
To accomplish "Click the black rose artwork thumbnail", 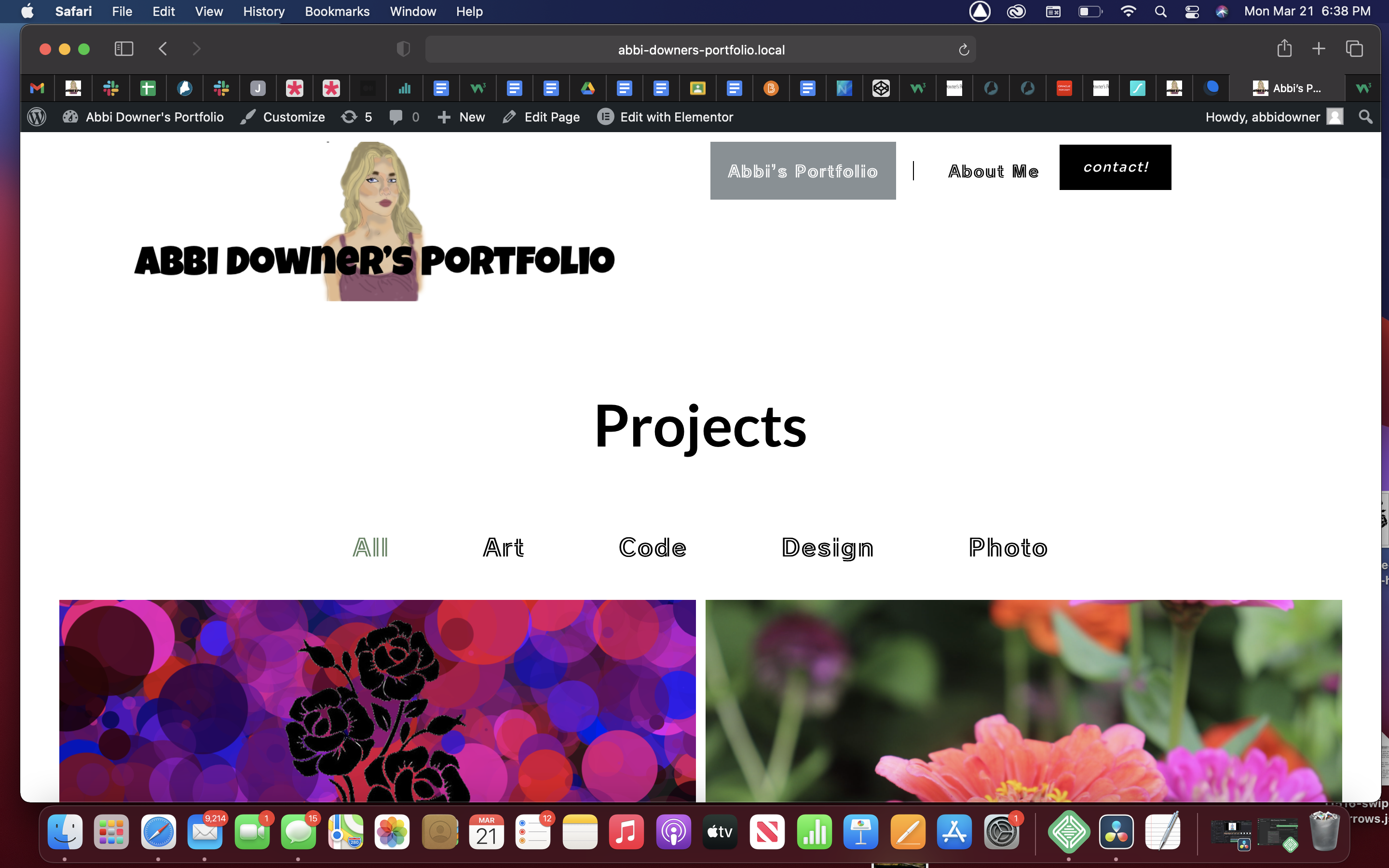I will coord(377,700).
